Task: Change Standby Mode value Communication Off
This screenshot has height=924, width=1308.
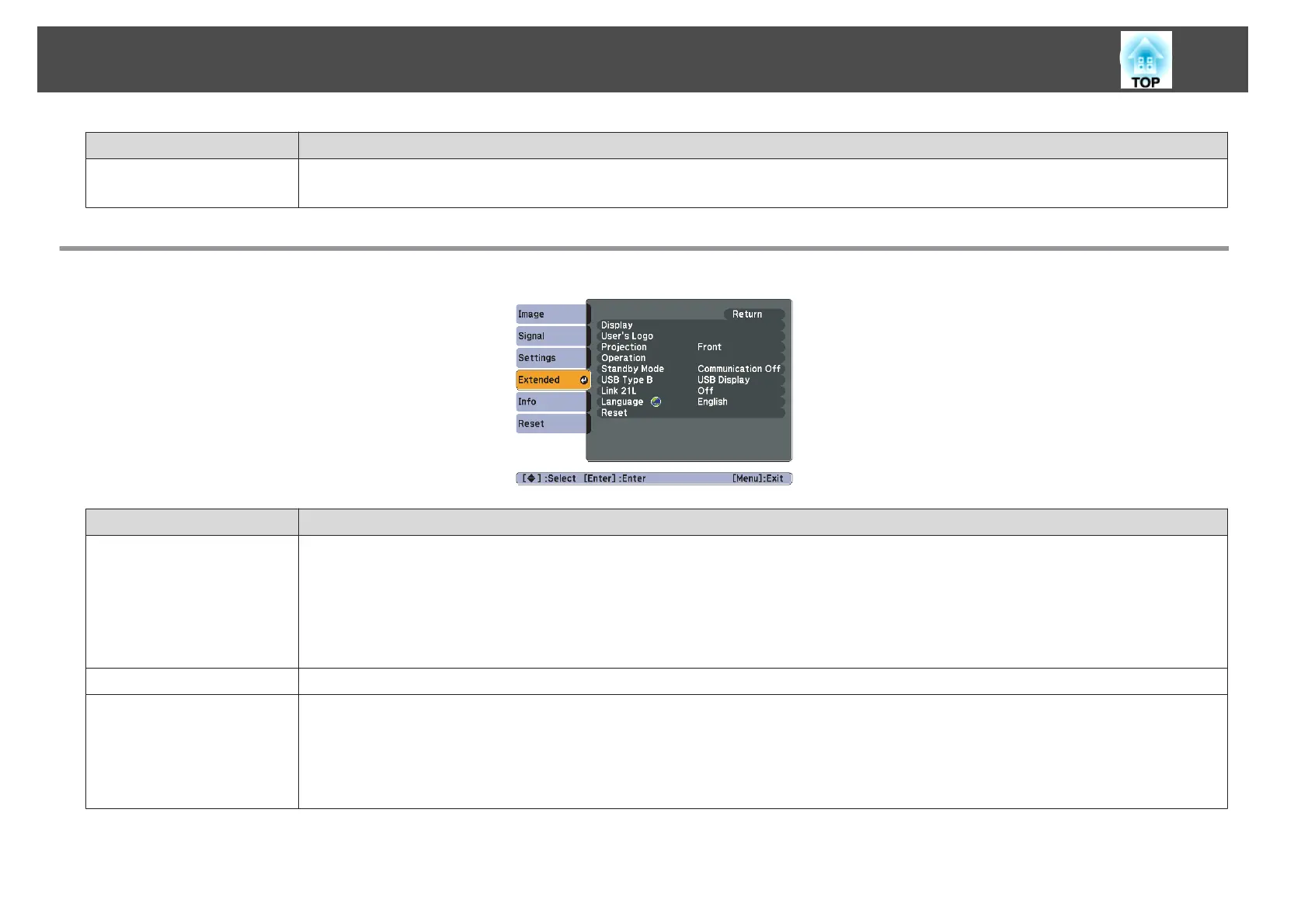Action: pos(739,369)
